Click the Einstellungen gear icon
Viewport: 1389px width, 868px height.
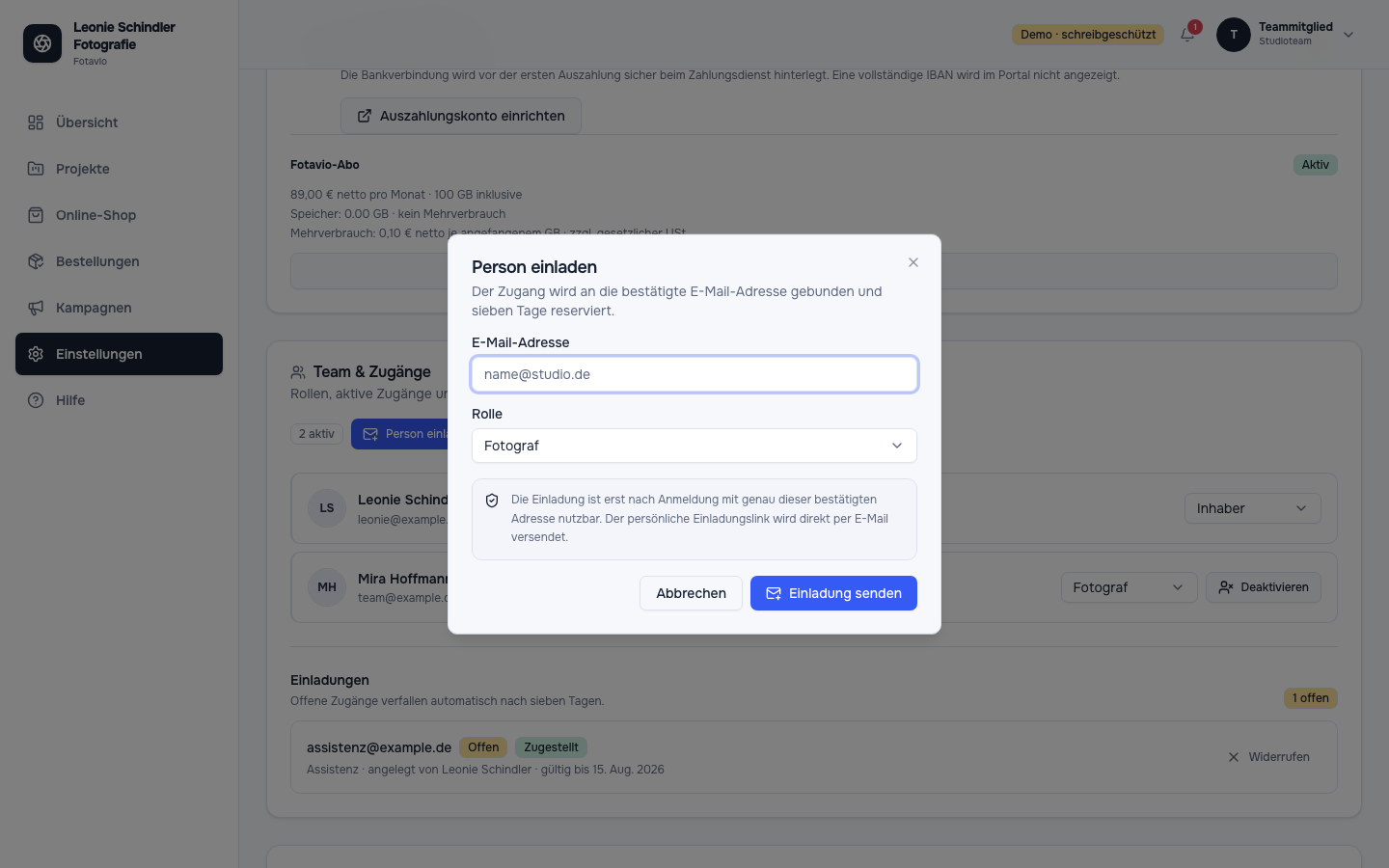click(36, 354)
